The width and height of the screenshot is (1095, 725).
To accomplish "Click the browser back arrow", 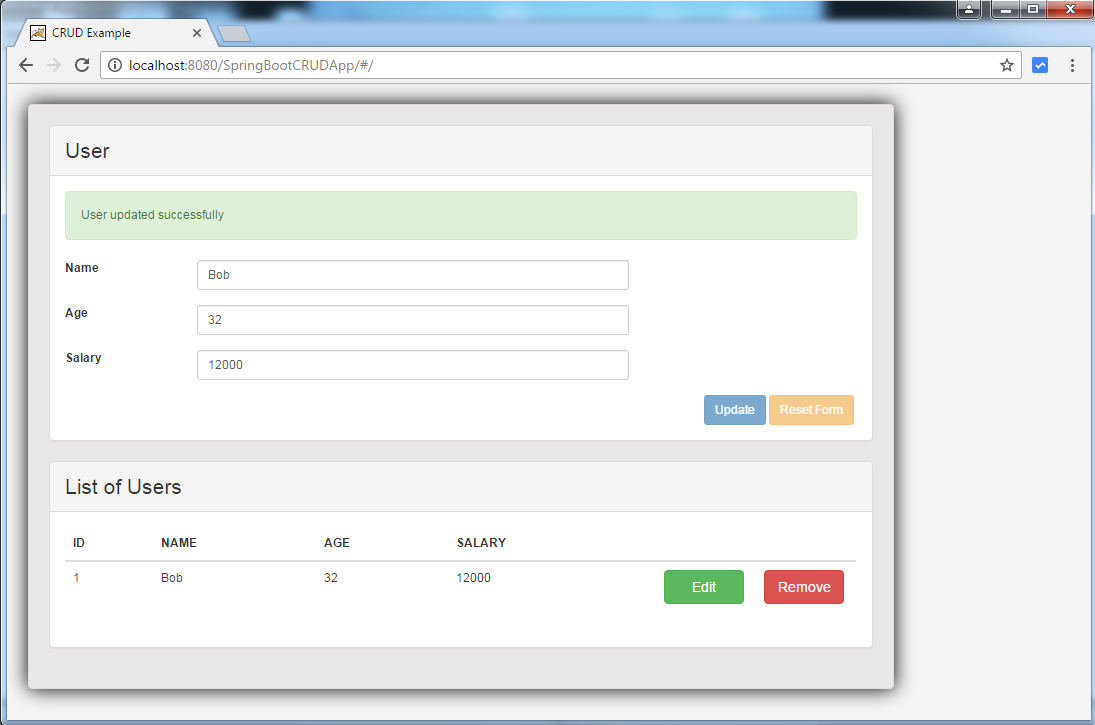I will (25, 64).
